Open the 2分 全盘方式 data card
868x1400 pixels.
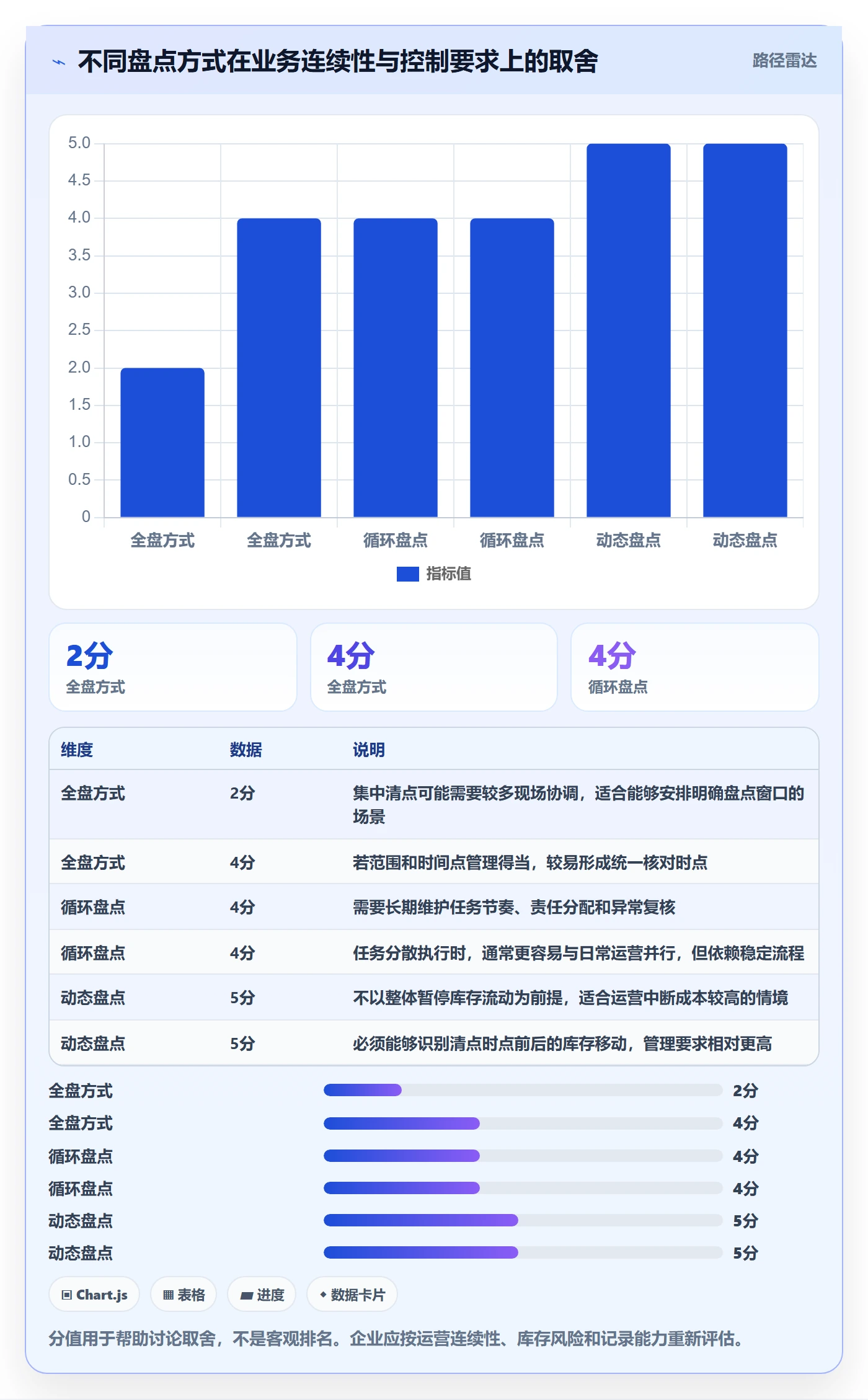pos(173,667)
